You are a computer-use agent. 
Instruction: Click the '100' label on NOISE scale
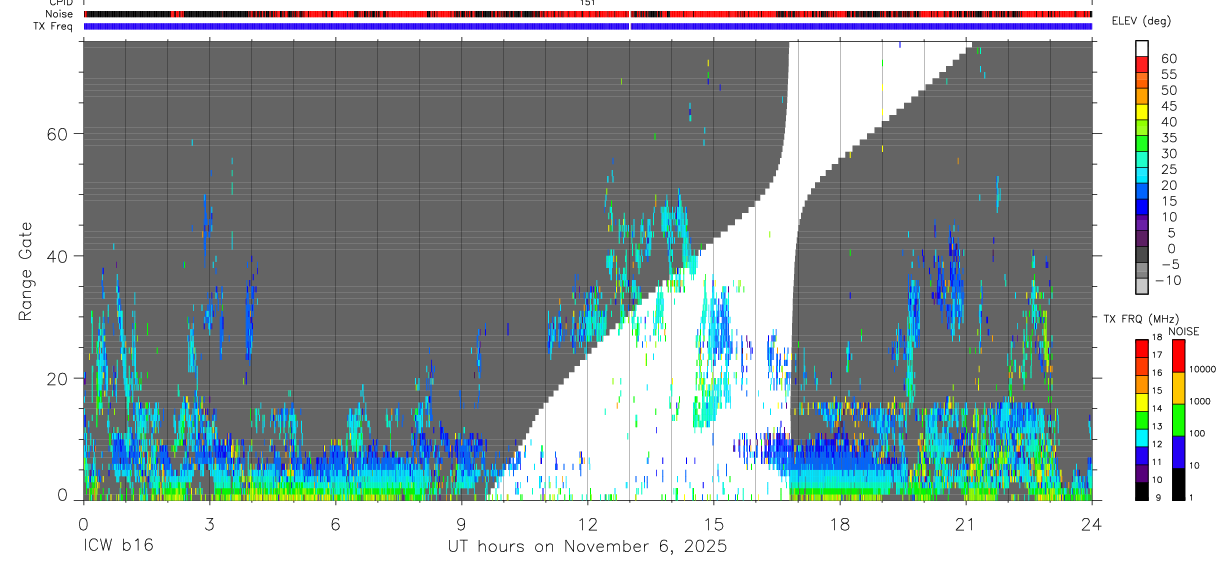[x=1198, y=433]
